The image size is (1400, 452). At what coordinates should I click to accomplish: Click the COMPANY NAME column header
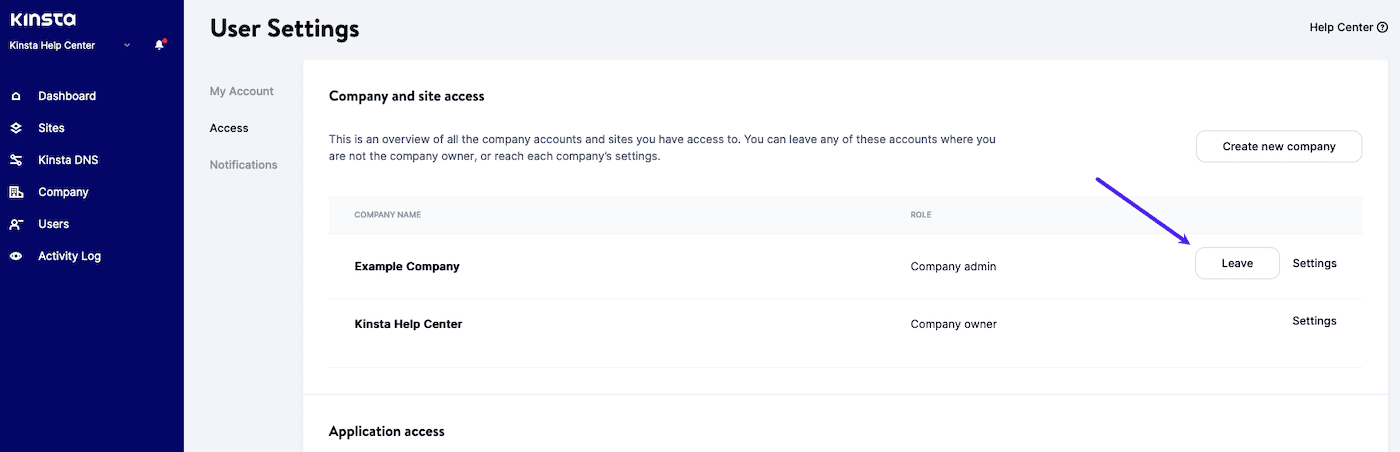385,215
